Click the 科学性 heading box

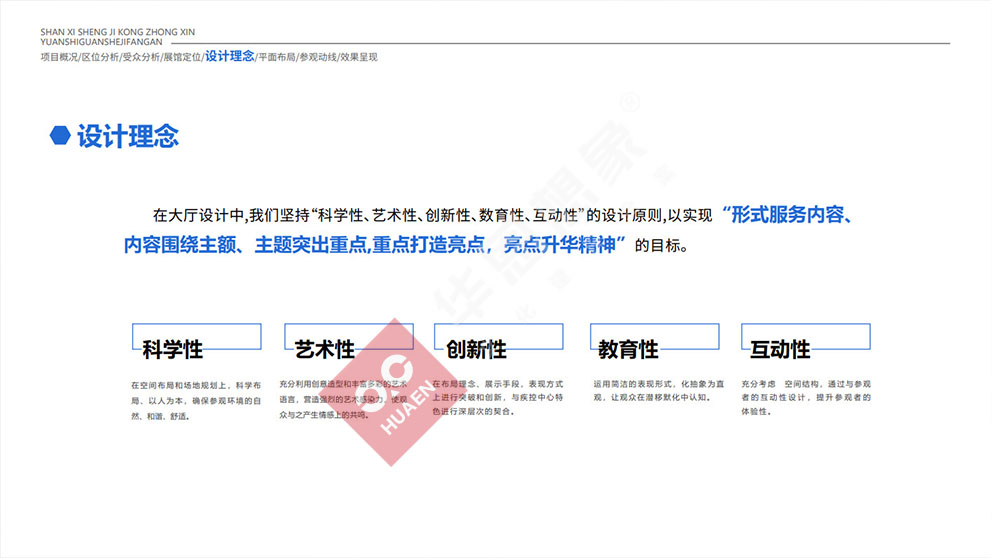tap(196, 337)
